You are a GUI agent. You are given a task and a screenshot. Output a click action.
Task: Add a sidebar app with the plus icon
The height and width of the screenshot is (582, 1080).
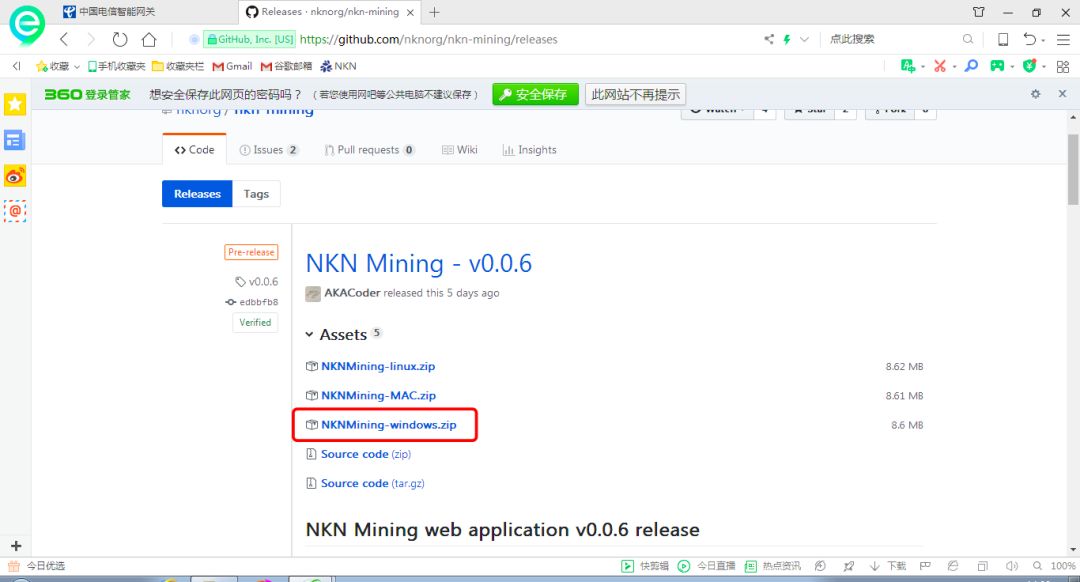[16, 545]
